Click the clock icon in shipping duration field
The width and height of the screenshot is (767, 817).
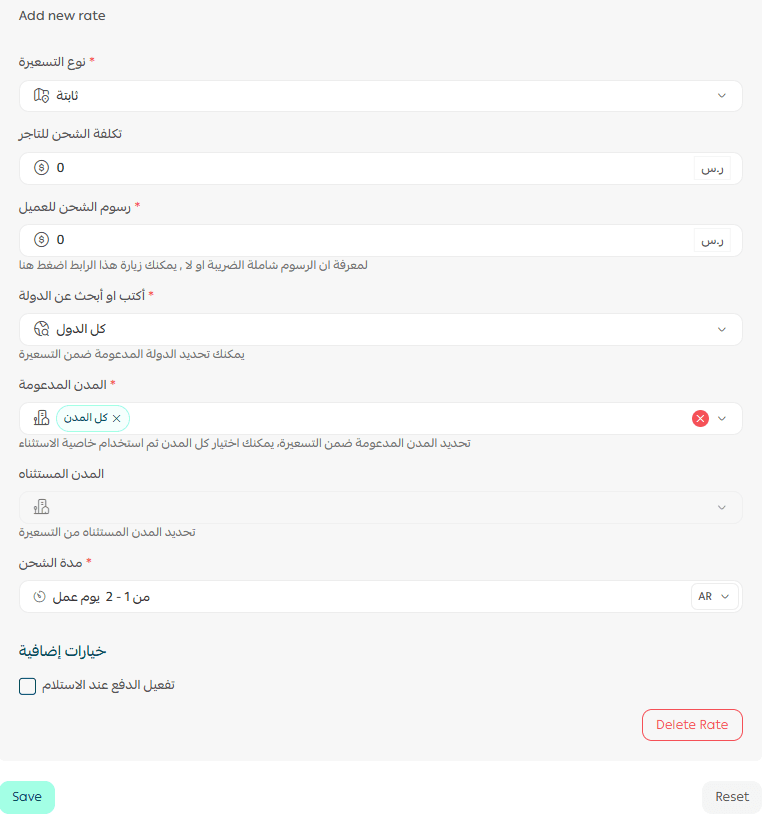pos(40,597)
